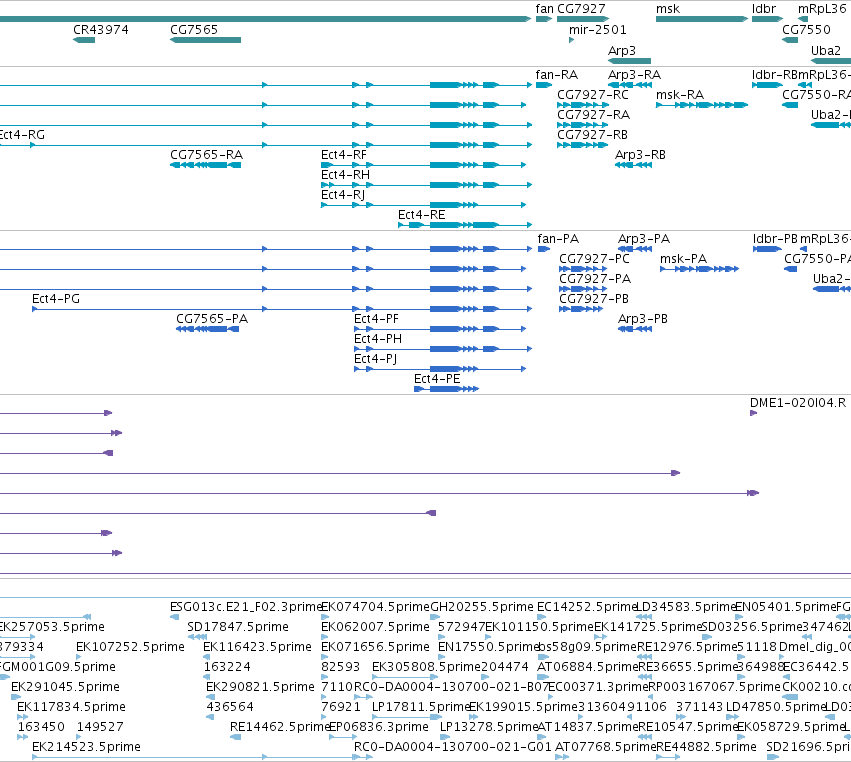Select the ldbr-PB protein label
Image resolution: width=851 pixels, height=762 pixels.
tap(775, 238)
